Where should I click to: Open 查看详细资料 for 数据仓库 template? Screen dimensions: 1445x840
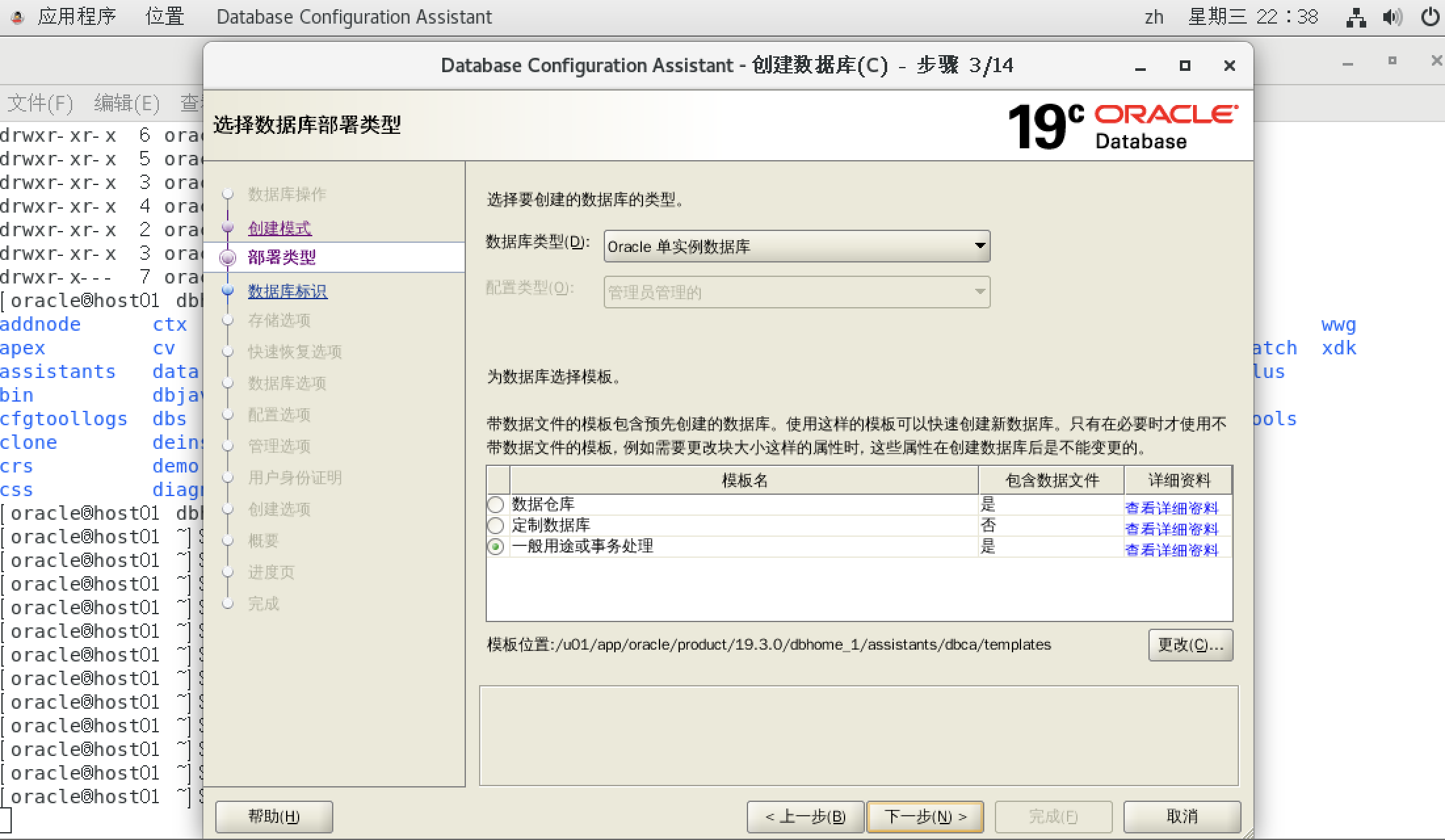[1172, 507]
